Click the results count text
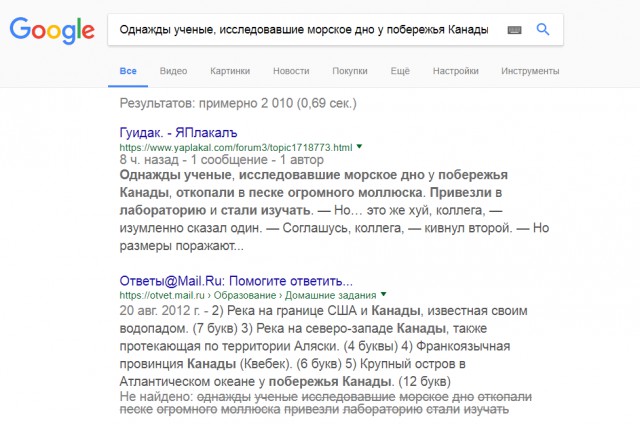This screenshot has width=640, height=424. click(x=238, y=103)
